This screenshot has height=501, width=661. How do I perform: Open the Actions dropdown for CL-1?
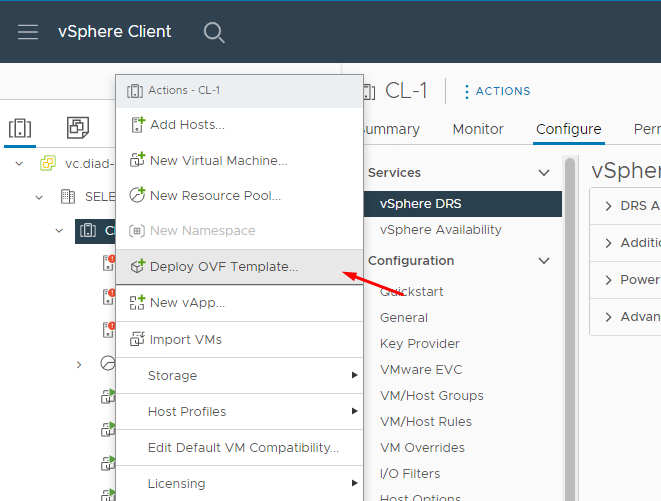[496, 91]
